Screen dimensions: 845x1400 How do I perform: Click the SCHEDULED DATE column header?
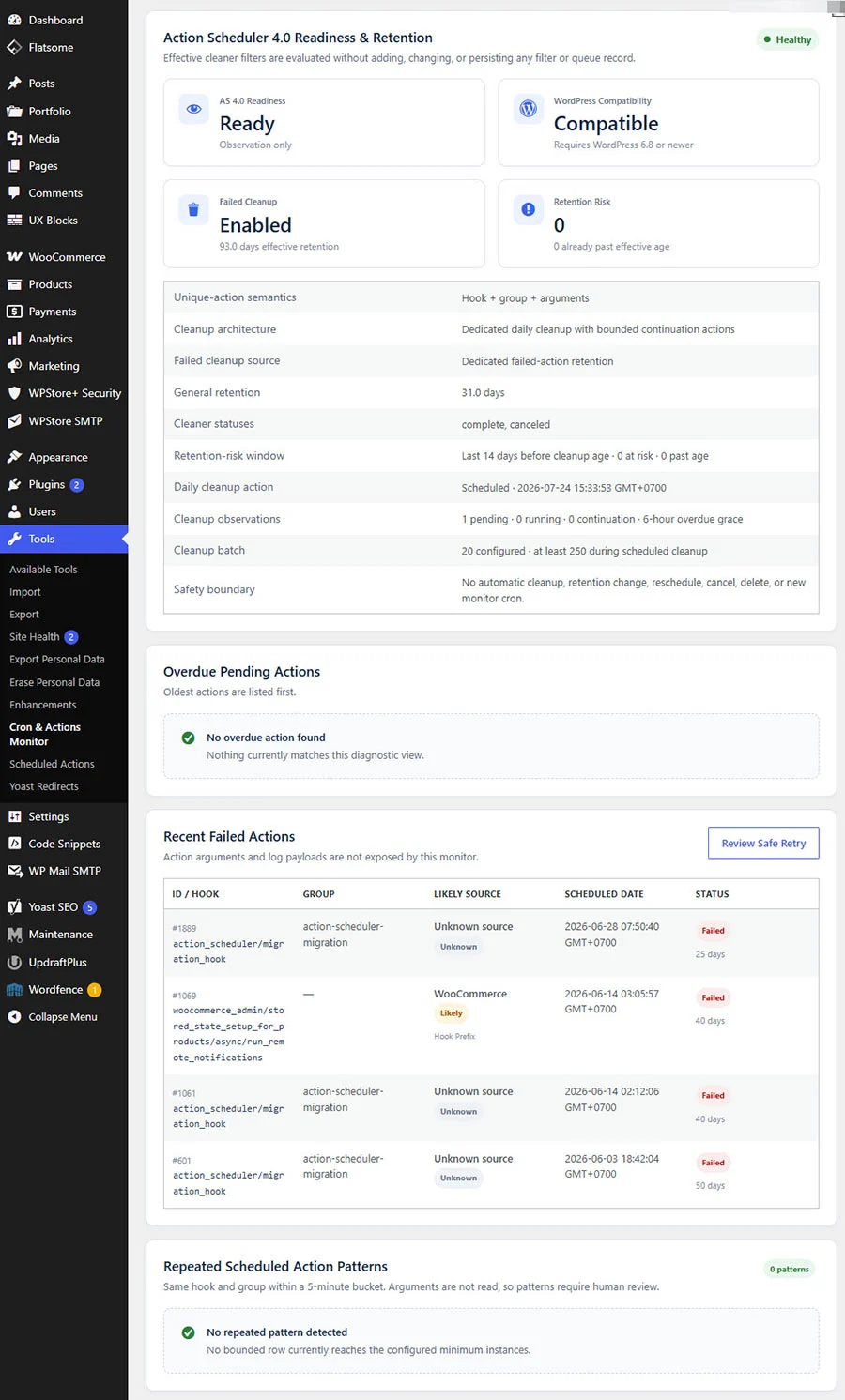point(604,894)
